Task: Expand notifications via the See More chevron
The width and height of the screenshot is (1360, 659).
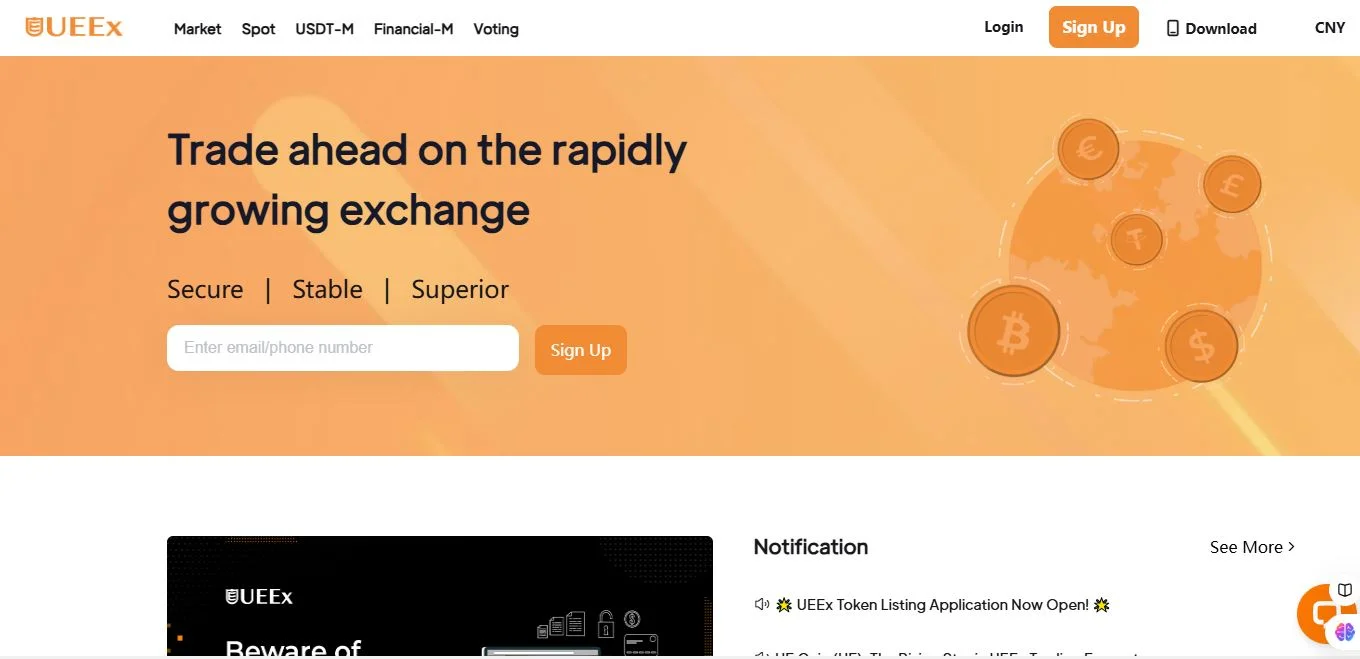Action: click(1291, 547)
